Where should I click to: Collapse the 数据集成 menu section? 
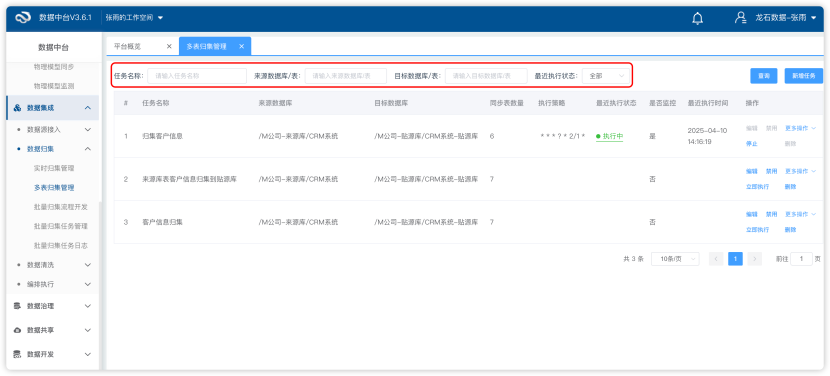coord(88,108)
